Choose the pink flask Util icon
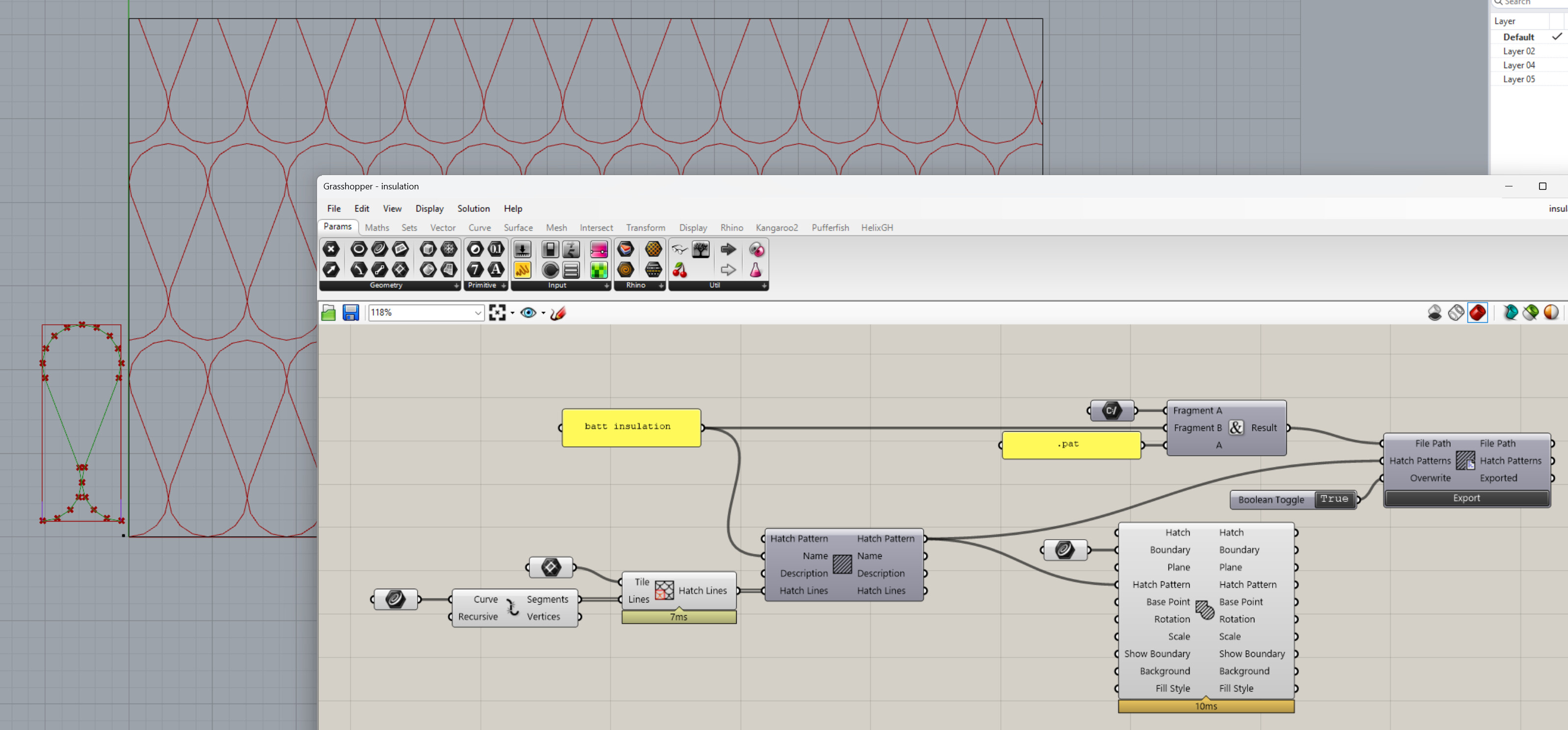The width and height of the screenshot is (1568, 730). coord(756,269)
